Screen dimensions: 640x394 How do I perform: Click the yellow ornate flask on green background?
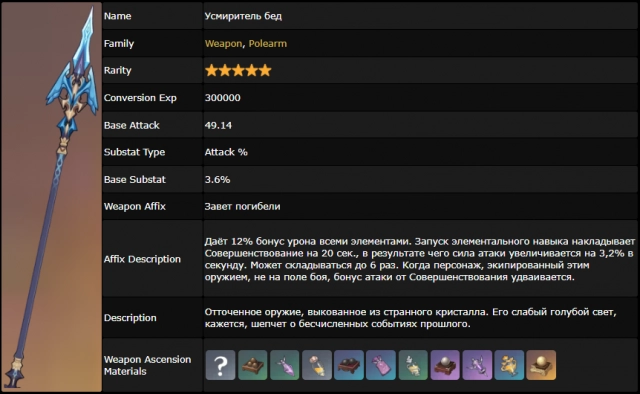click(x=413, y=365)
